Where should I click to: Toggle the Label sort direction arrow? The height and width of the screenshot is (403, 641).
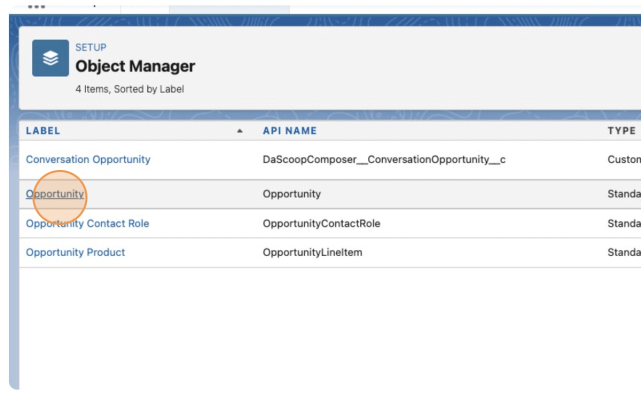tap(240, 131)
